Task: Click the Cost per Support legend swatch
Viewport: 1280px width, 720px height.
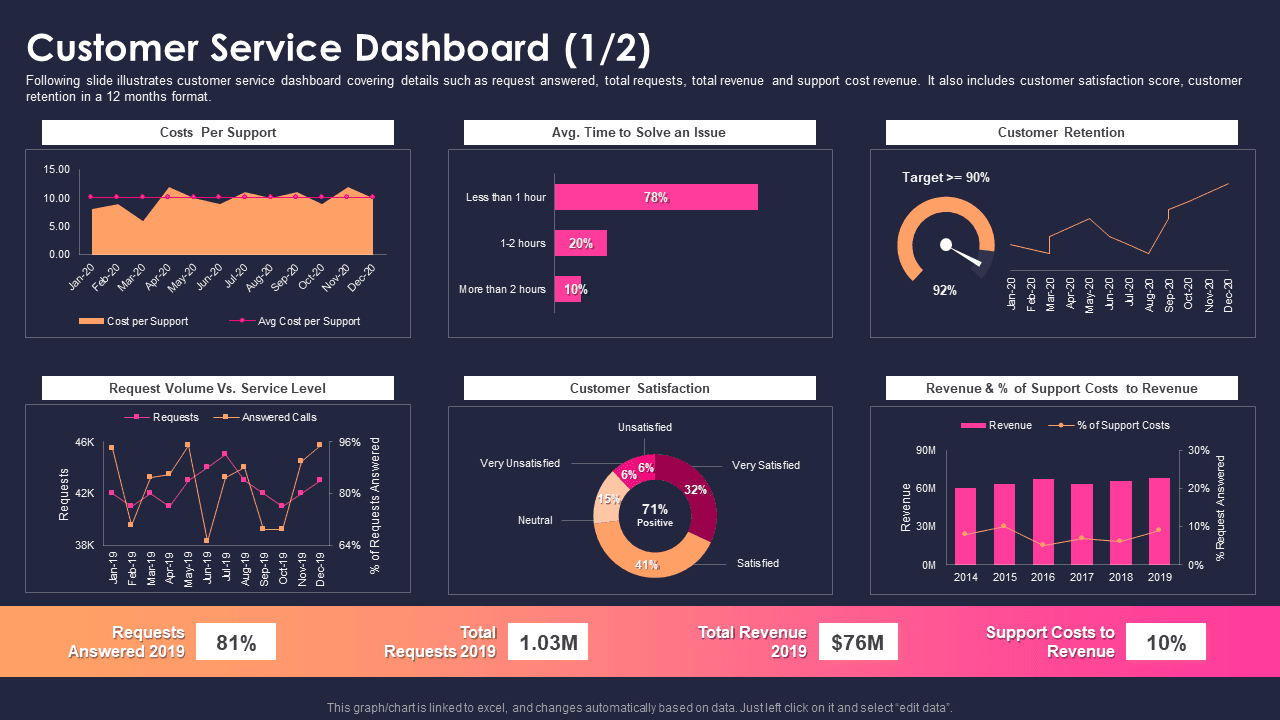Action: (90, 321)
